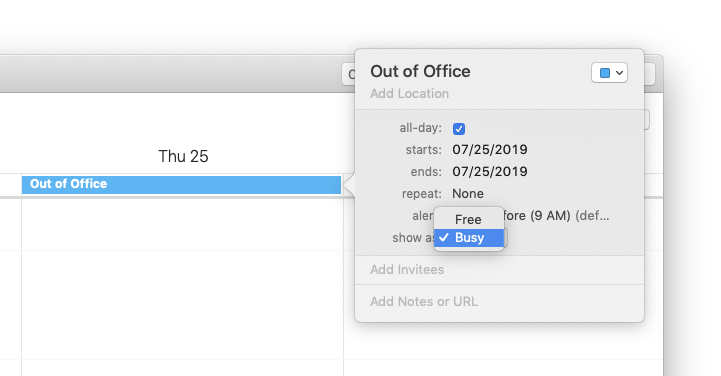Select Busy in show as menu
Viewport: 721px width, 376px height.
pos(469,238)
